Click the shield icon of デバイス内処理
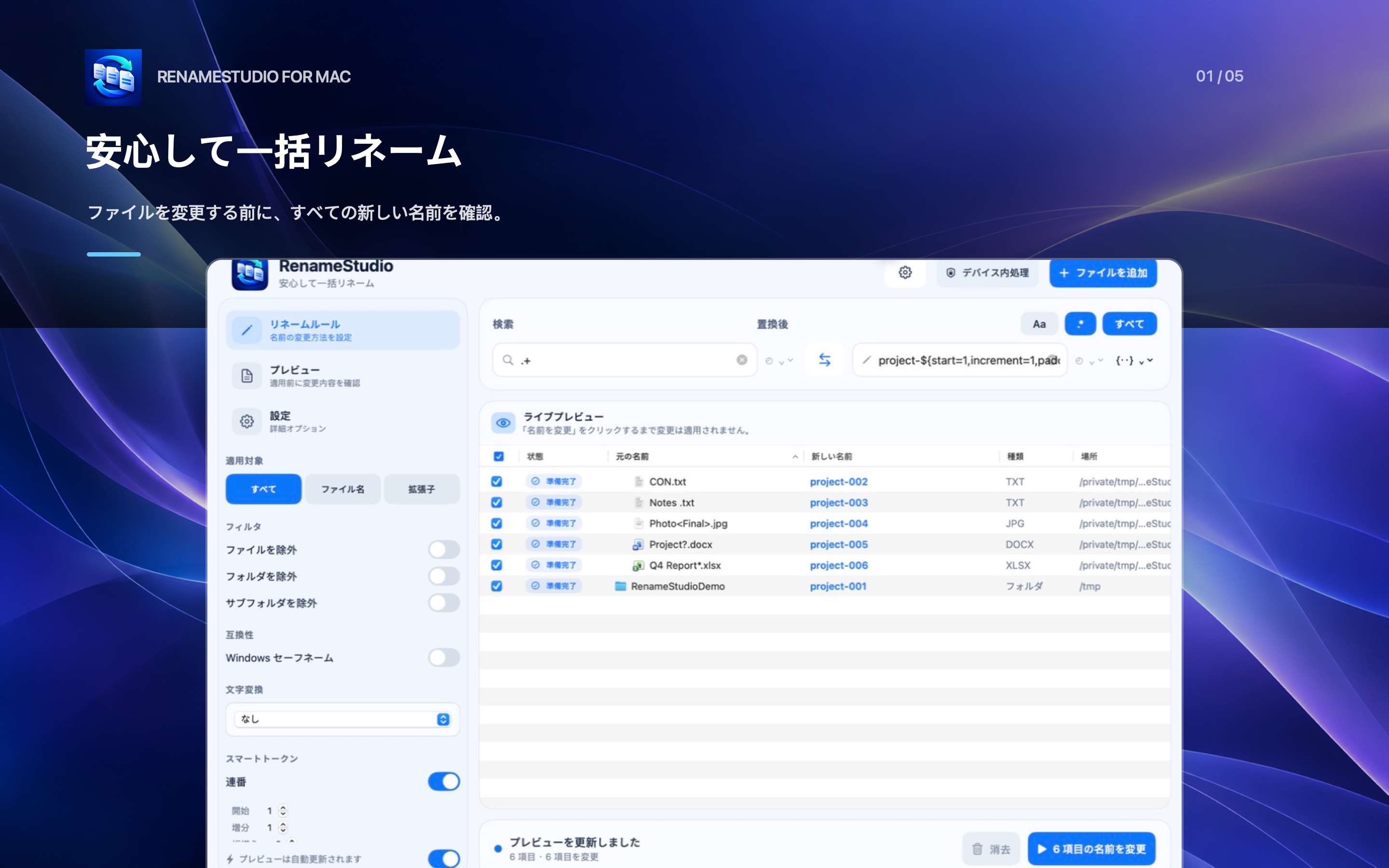The height and width of the screenshot is (868, 1389). pyautogui.click(x=951, y=272)
